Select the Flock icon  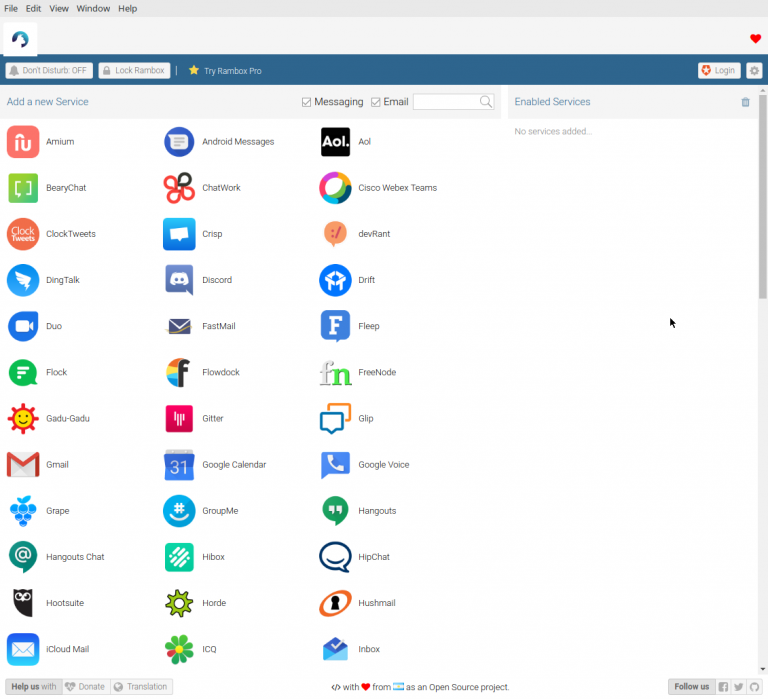coord(23,373)
